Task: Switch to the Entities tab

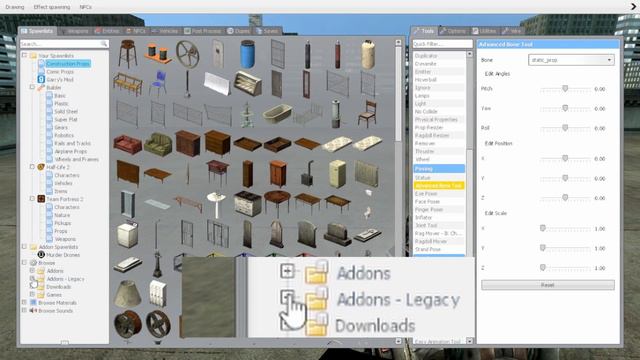Action: pyautogui.click(x=107, y=31)
